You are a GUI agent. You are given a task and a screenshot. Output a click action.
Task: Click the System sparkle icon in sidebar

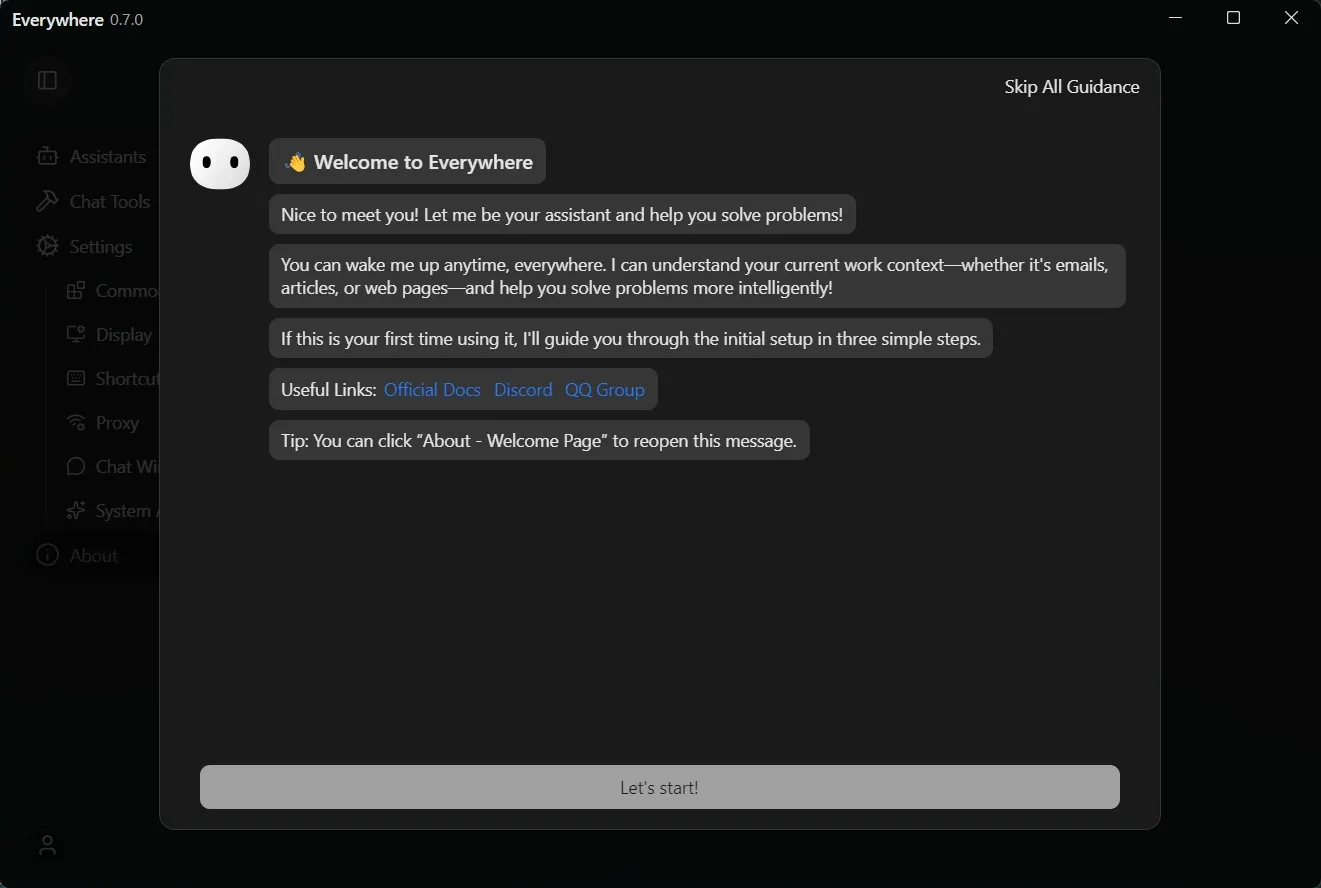pyautogui.click(x=76, y=511)
